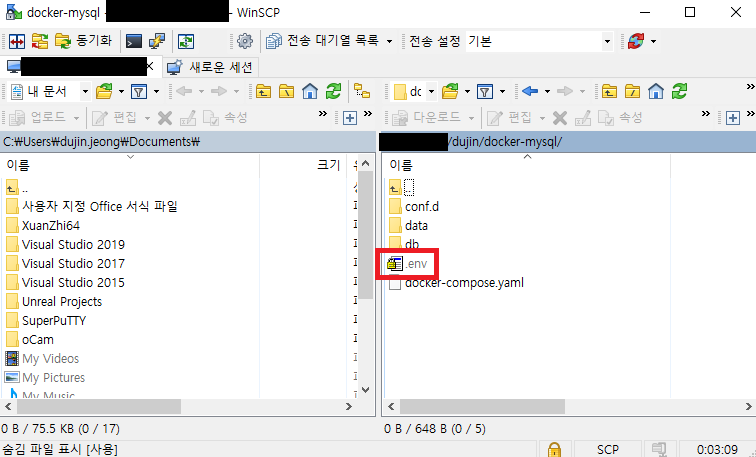Open the 전송 설정 기본 combo box
The height and width of the screenshot is (457, 756).
point(539,41)
